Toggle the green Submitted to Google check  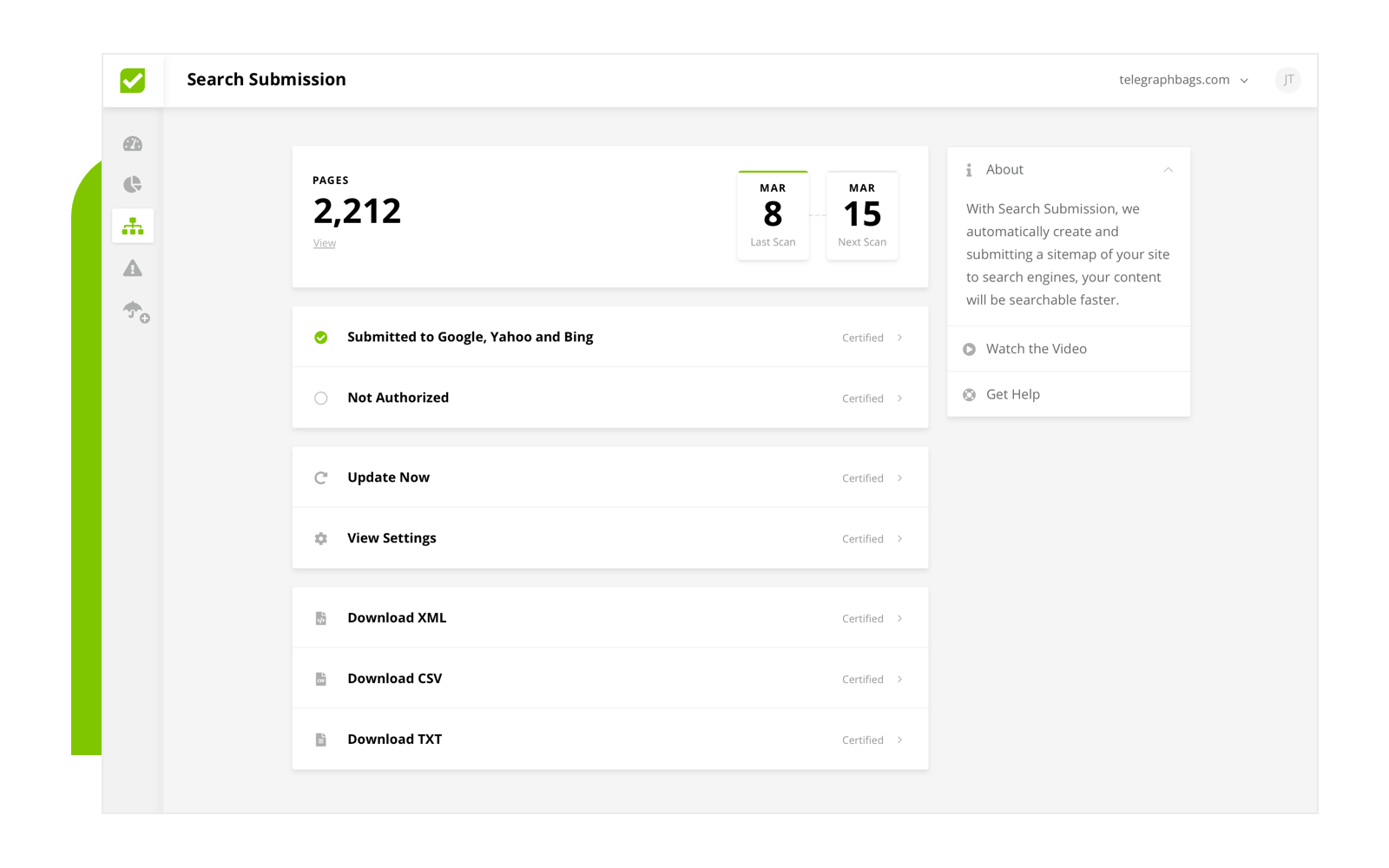[321, 338]
